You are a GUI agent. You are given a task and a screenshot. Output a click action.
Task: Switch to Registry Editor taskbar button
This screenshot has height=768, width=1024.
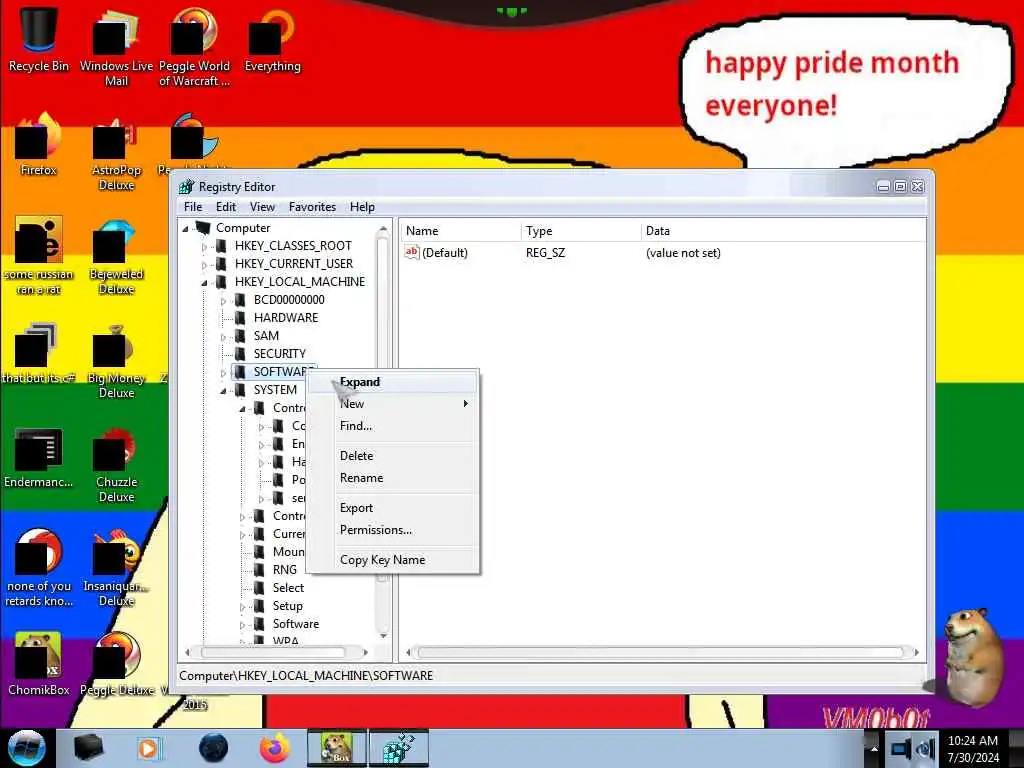click(399, 748)
